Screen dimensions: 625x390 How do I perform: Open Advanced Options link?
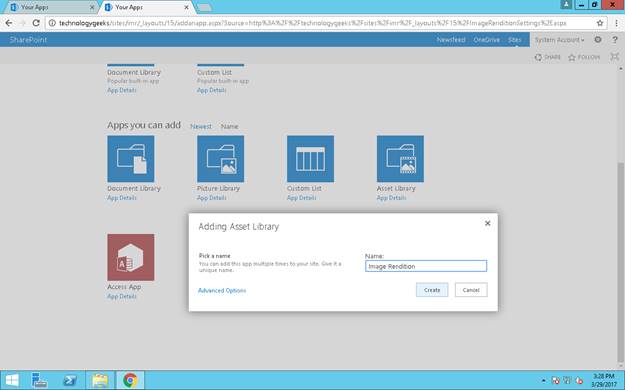tap(222, 290)
